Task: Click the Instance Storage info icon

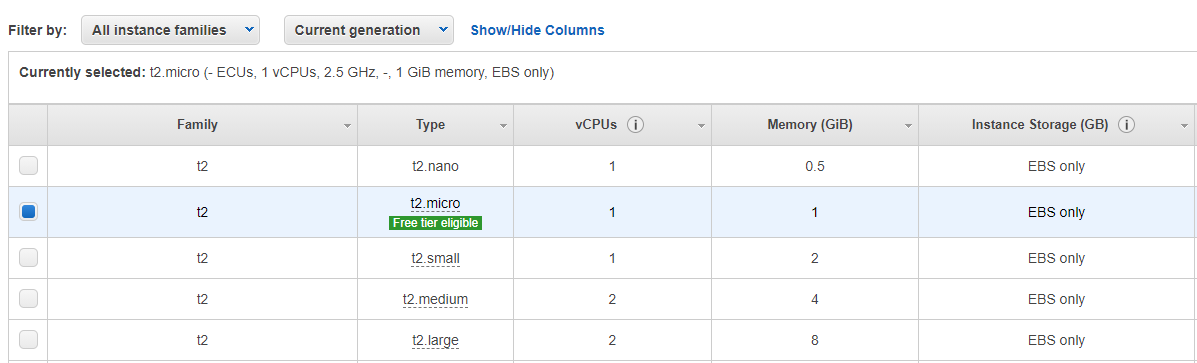Action: 1126,125
